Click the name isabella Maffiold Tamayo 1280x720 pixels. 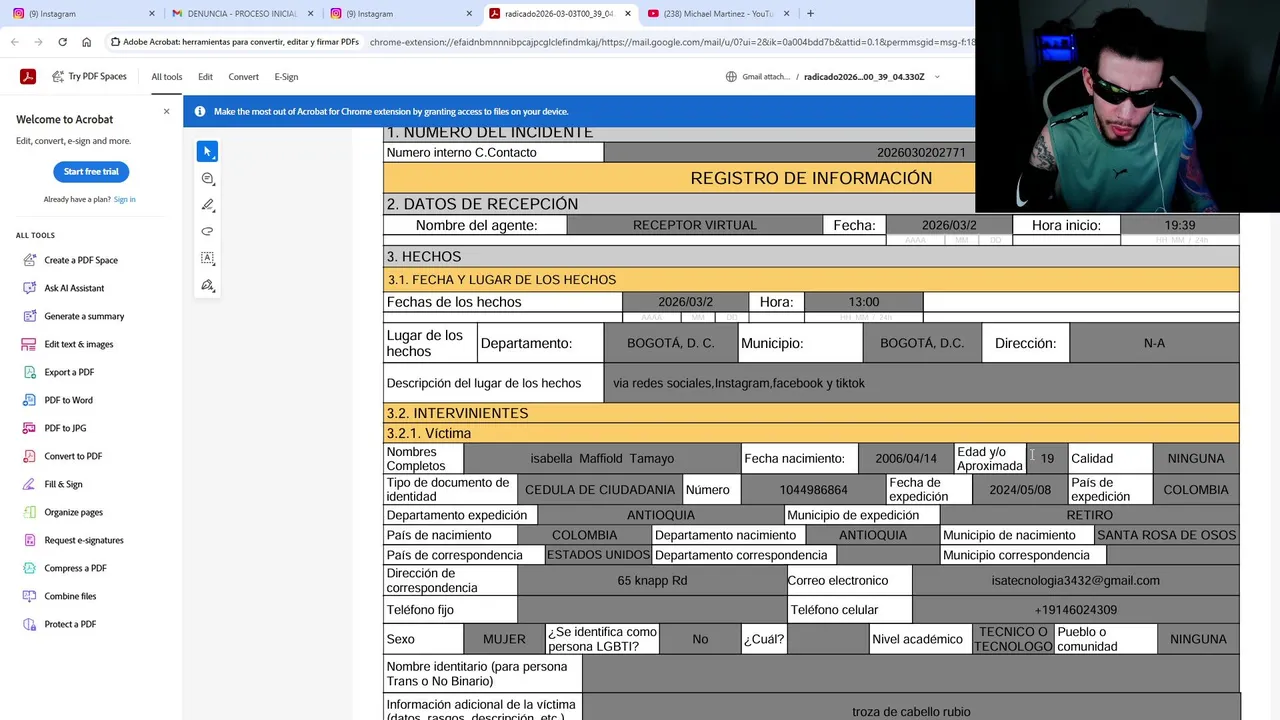coord(602,459)
